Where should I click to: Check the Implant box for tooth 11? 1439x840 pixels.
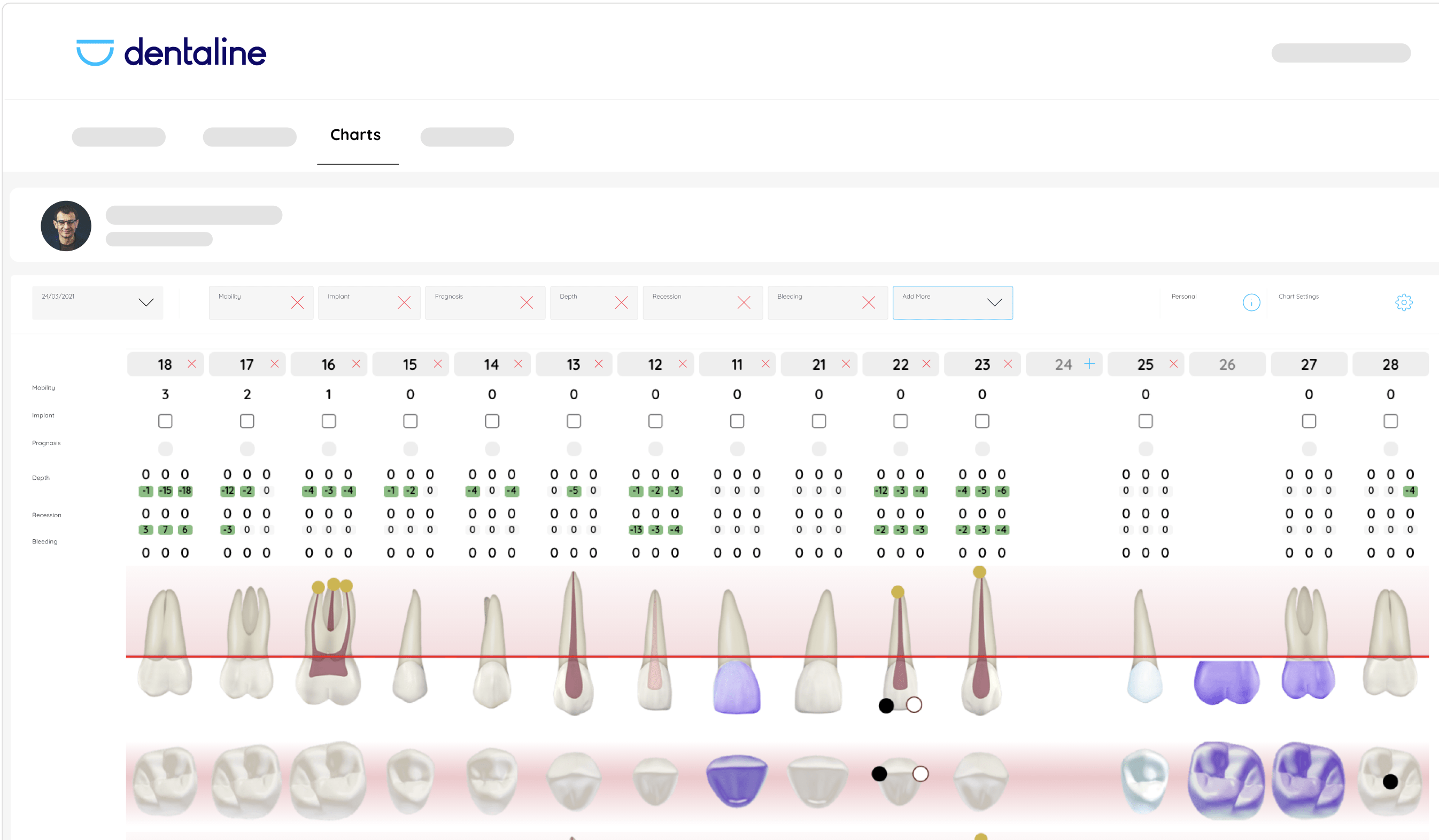[x=737, y=421]
